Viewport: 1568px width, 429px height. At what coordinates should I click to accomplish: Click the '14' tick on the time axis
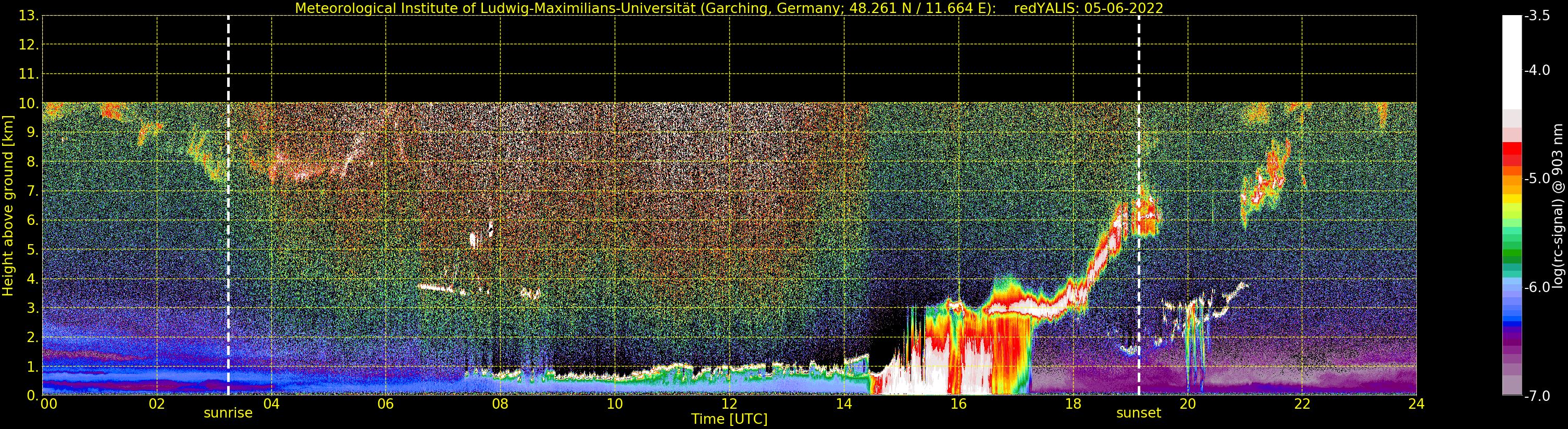[x=844, y=404]
